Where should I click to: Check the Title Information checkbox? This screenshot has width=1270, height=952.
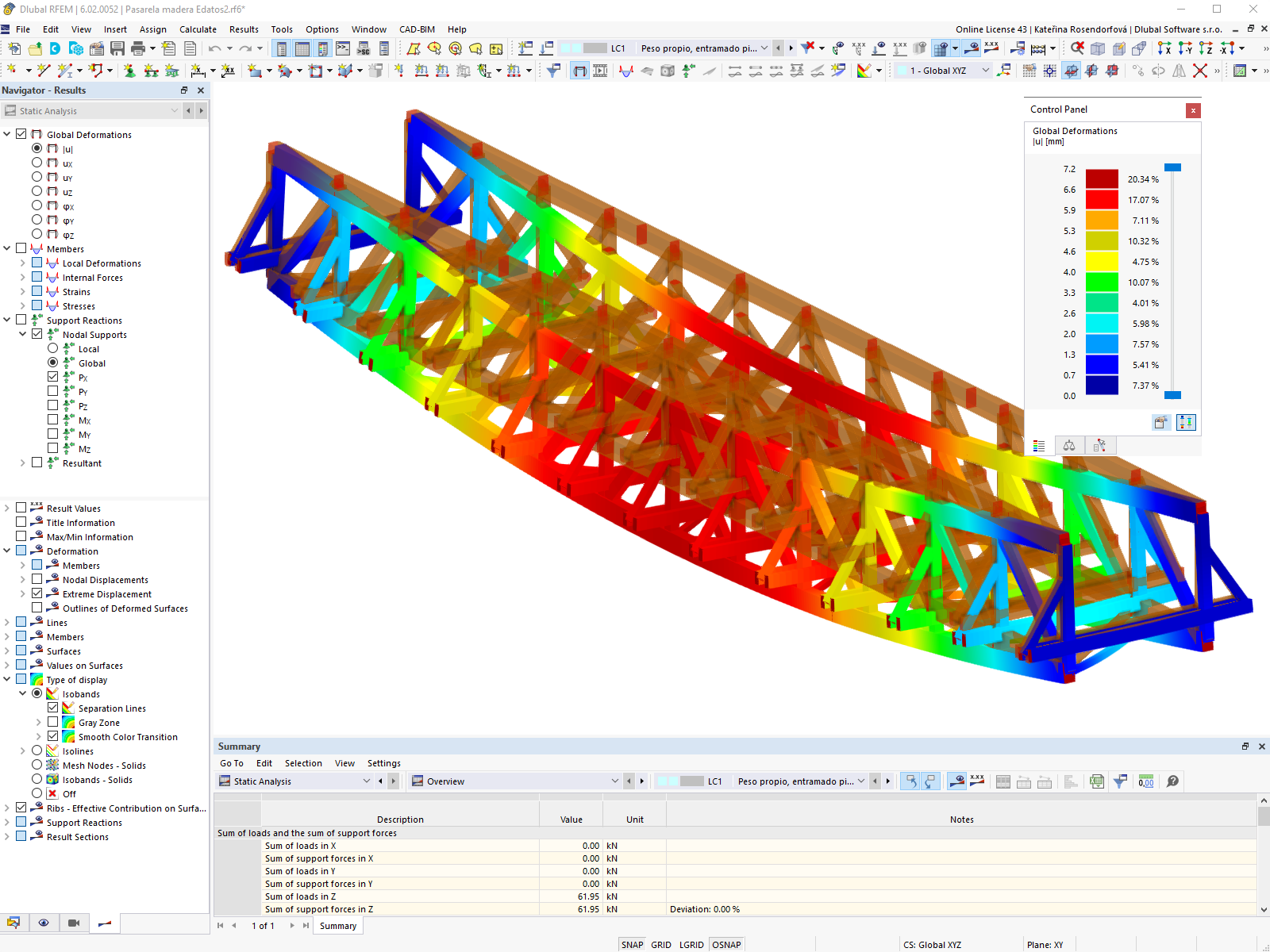point(21,522)
